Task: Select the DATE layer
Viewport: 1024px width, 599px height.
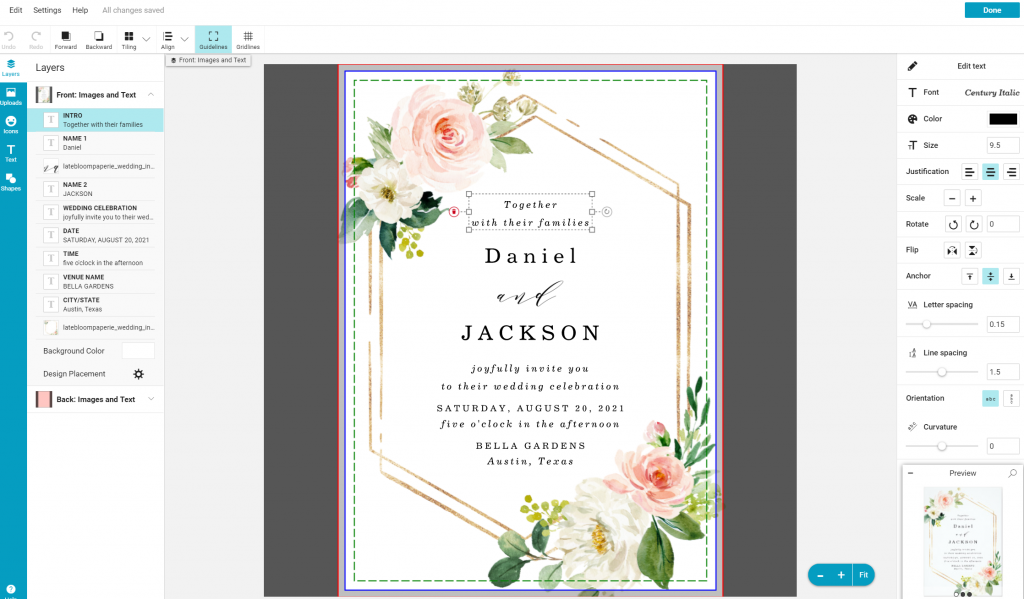Action: 95,235
